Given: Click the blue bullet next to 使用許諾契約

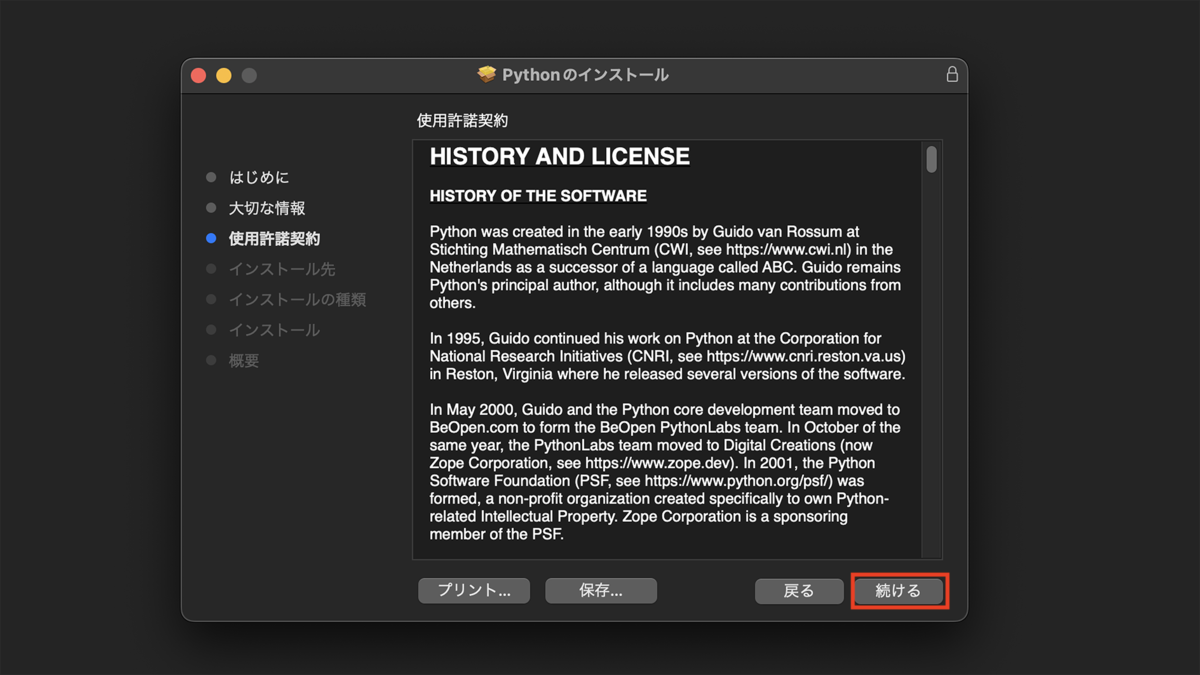Looking at the screenshot, I should [211, 239].
